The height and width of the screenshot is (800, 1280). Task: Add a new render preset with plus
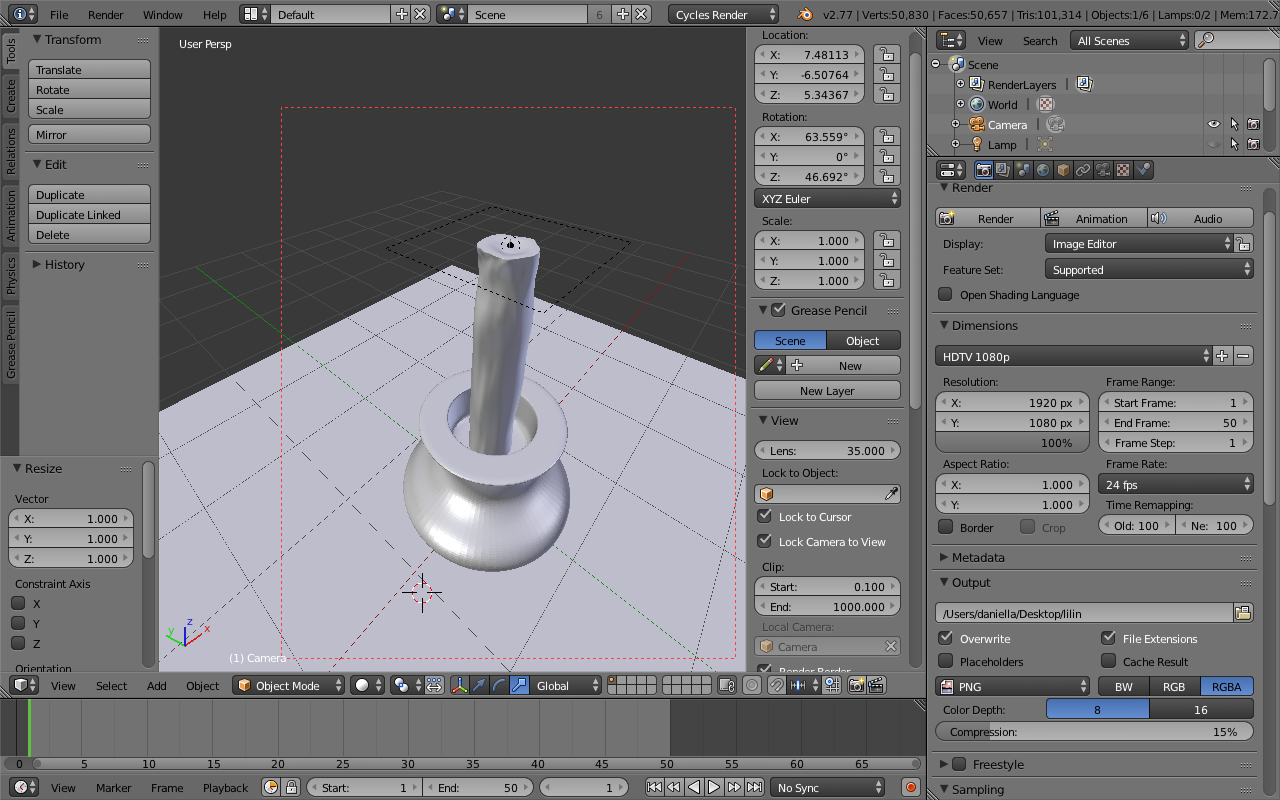(1223, 356)
